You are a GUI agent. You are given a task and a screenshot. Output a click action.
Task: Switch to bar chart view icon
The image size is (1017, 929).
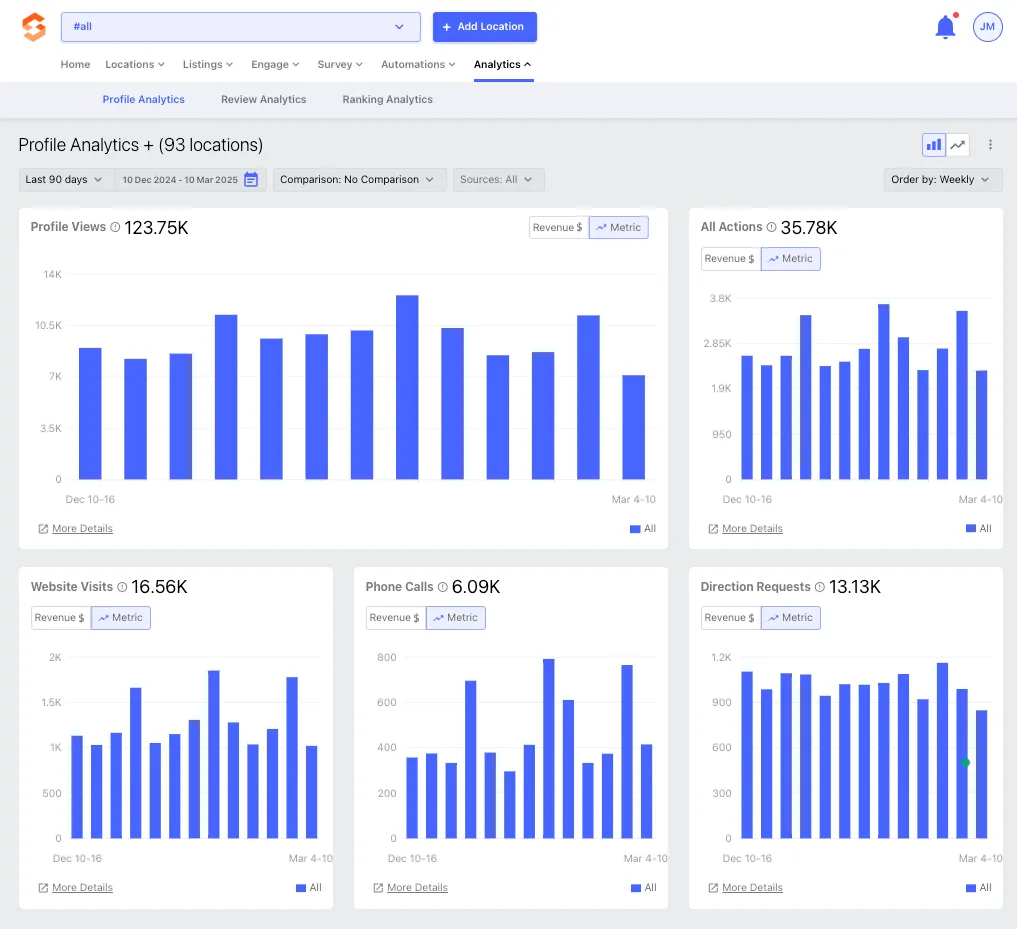click(933, 145)
